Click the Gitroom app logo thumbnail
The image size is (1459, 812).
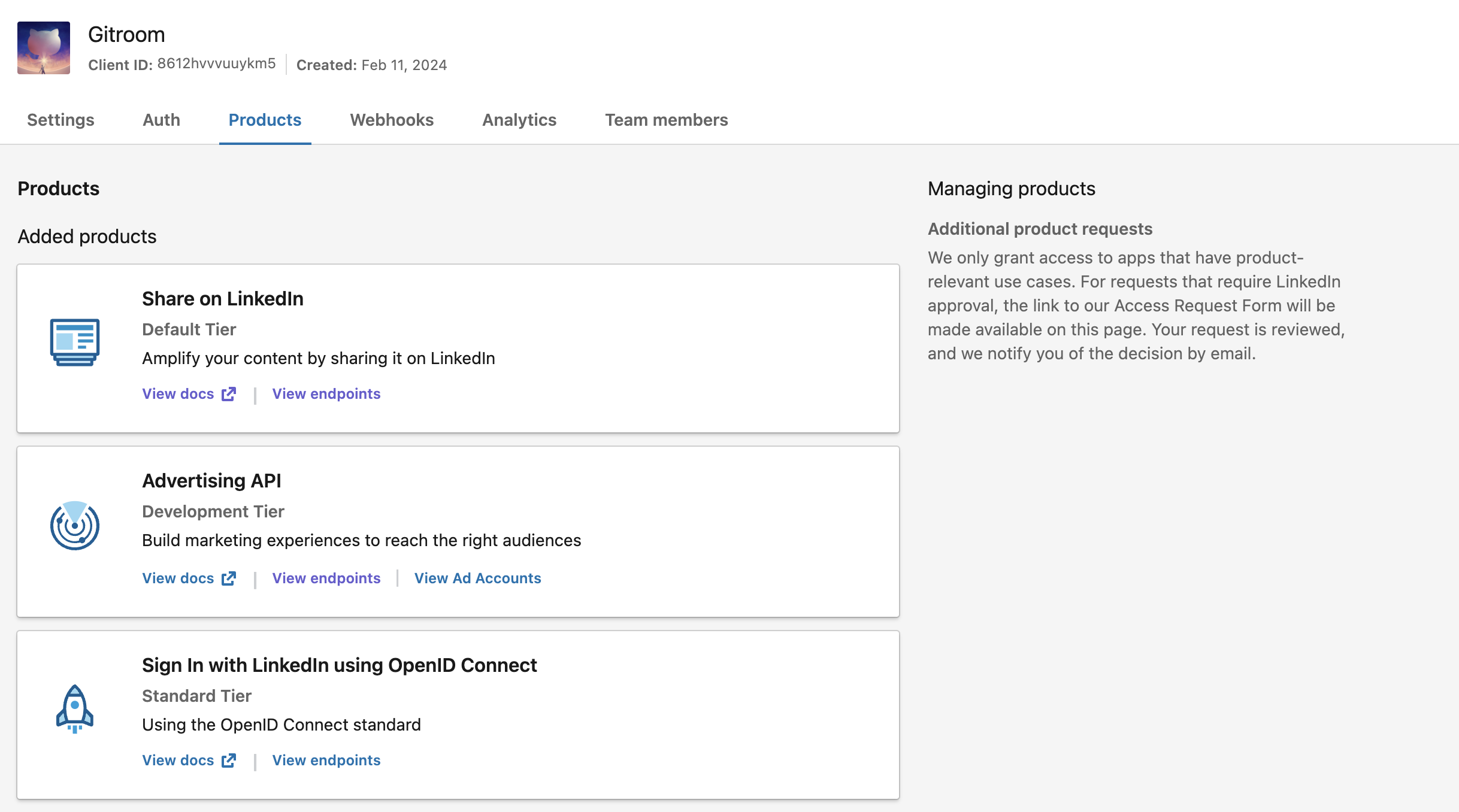(x=44, y=48)
